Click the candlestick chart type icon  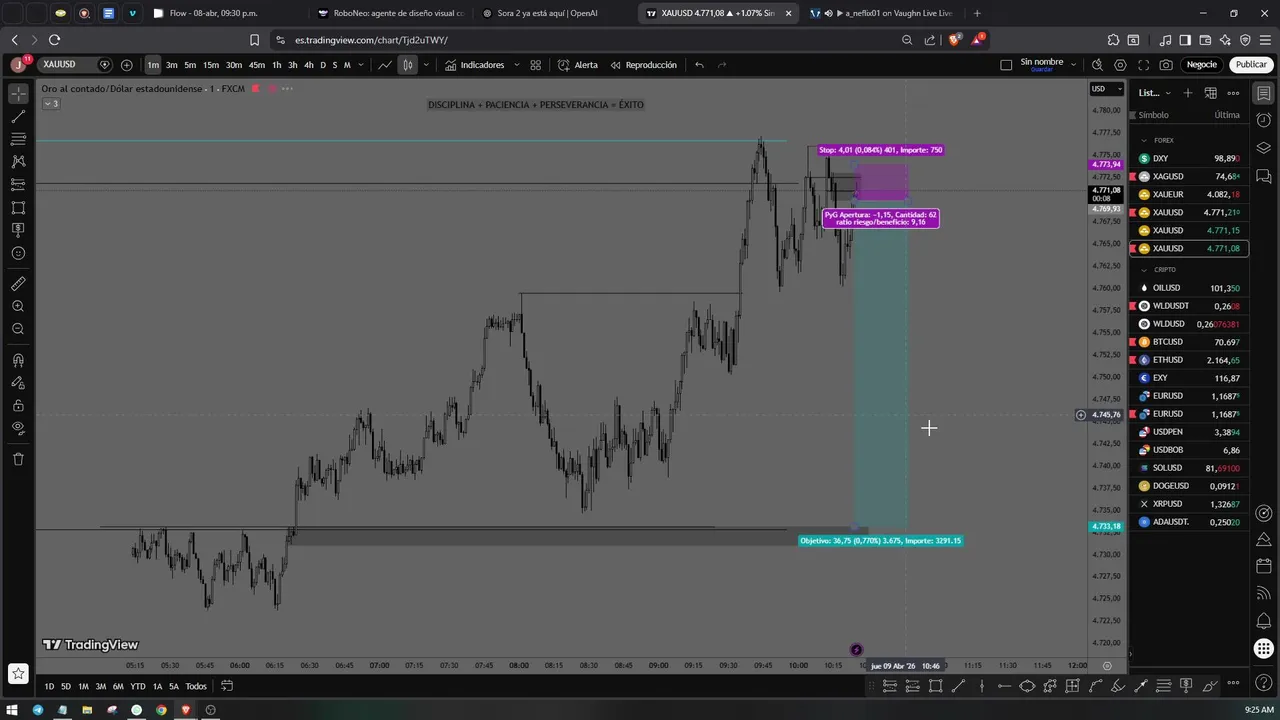click(407, 65)
